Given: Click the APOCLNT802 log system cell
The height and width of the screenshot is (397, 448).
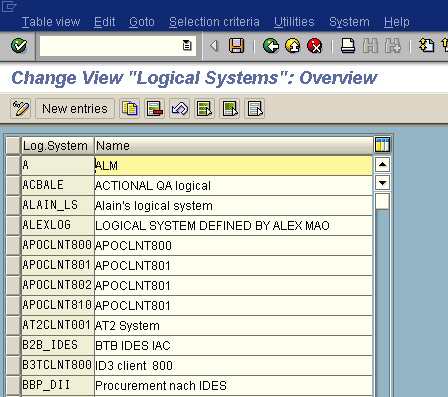Looking at the screenshot, I should click(x=58, y=285).
